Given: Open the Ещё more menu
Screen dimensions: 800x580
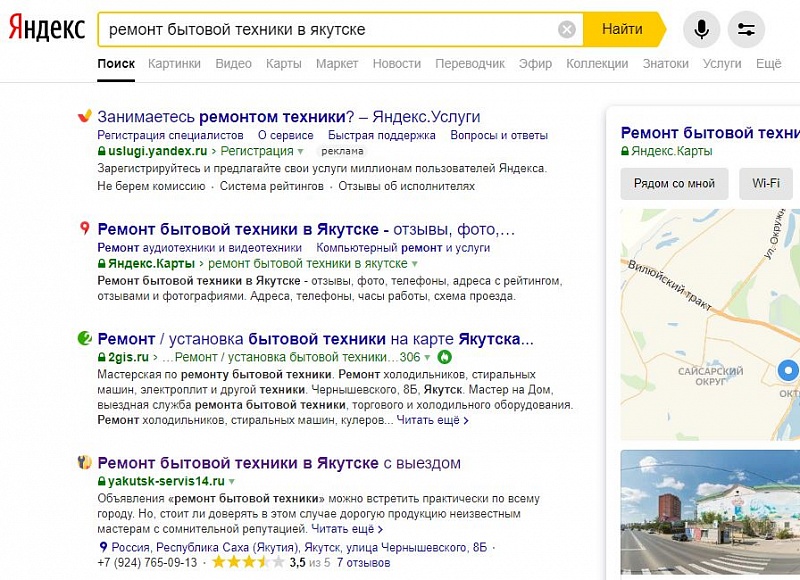Looking at the screenshot, I should point(768,64).
